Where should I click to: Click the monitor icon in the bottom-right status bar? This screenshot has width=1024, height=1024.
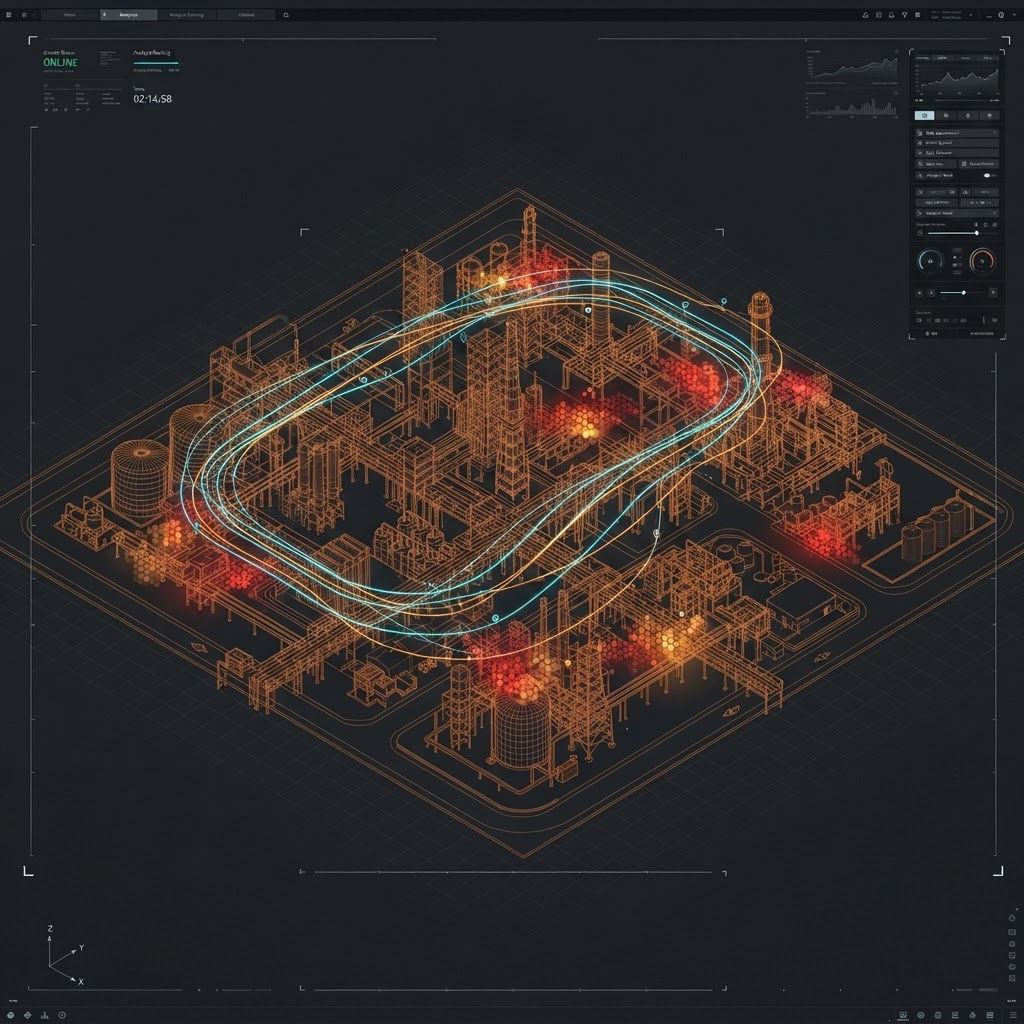(903, 1015)
